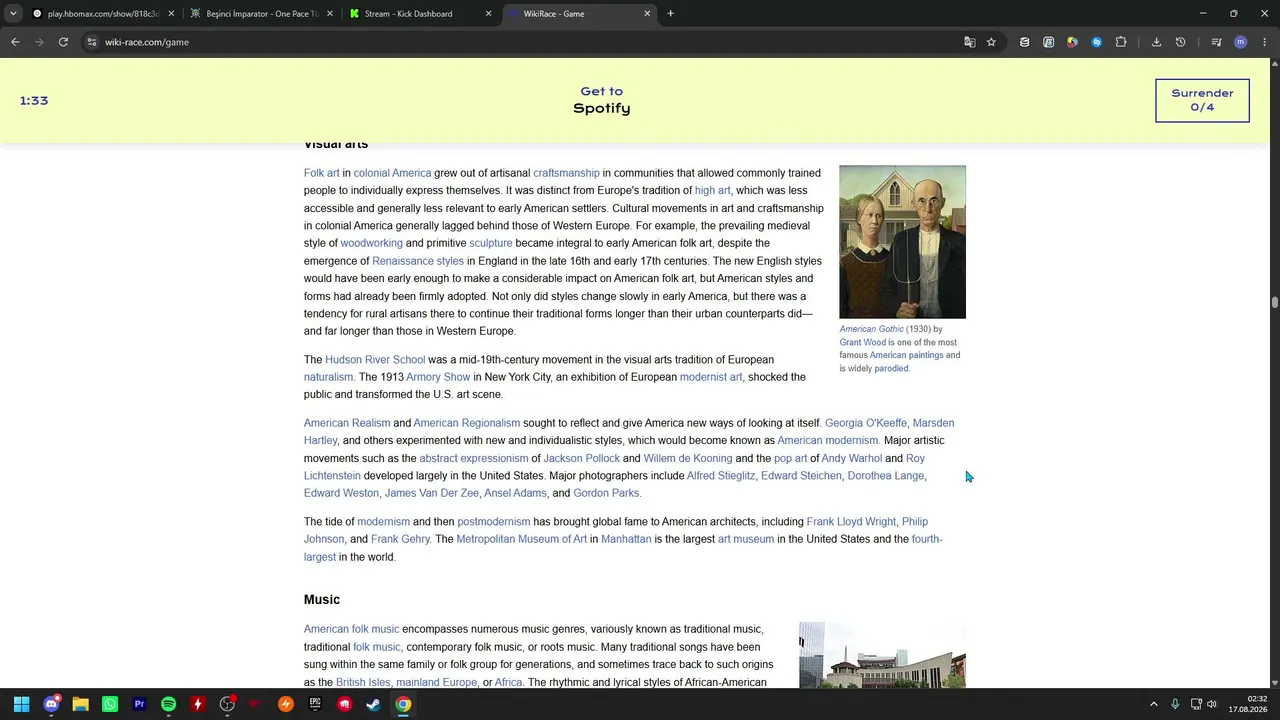The image size is (1280, 720).
Task: Open the browser history clock icon
Action: 1180,42
